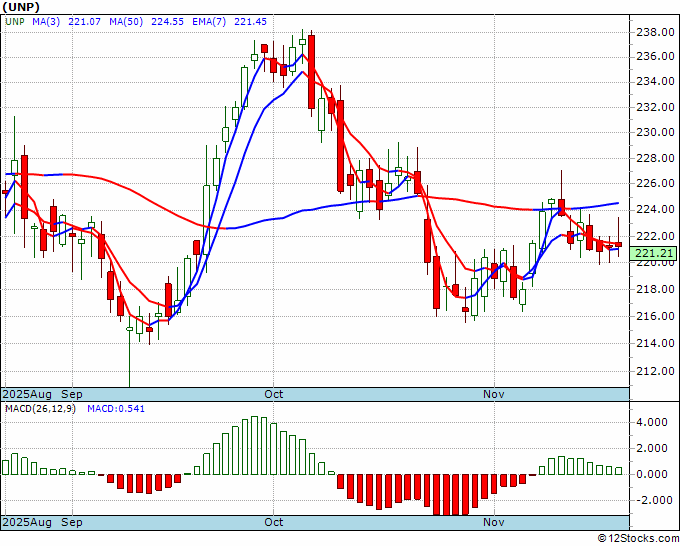
Task: Click the 212.00 price axis label
Action: pos(655,371)
